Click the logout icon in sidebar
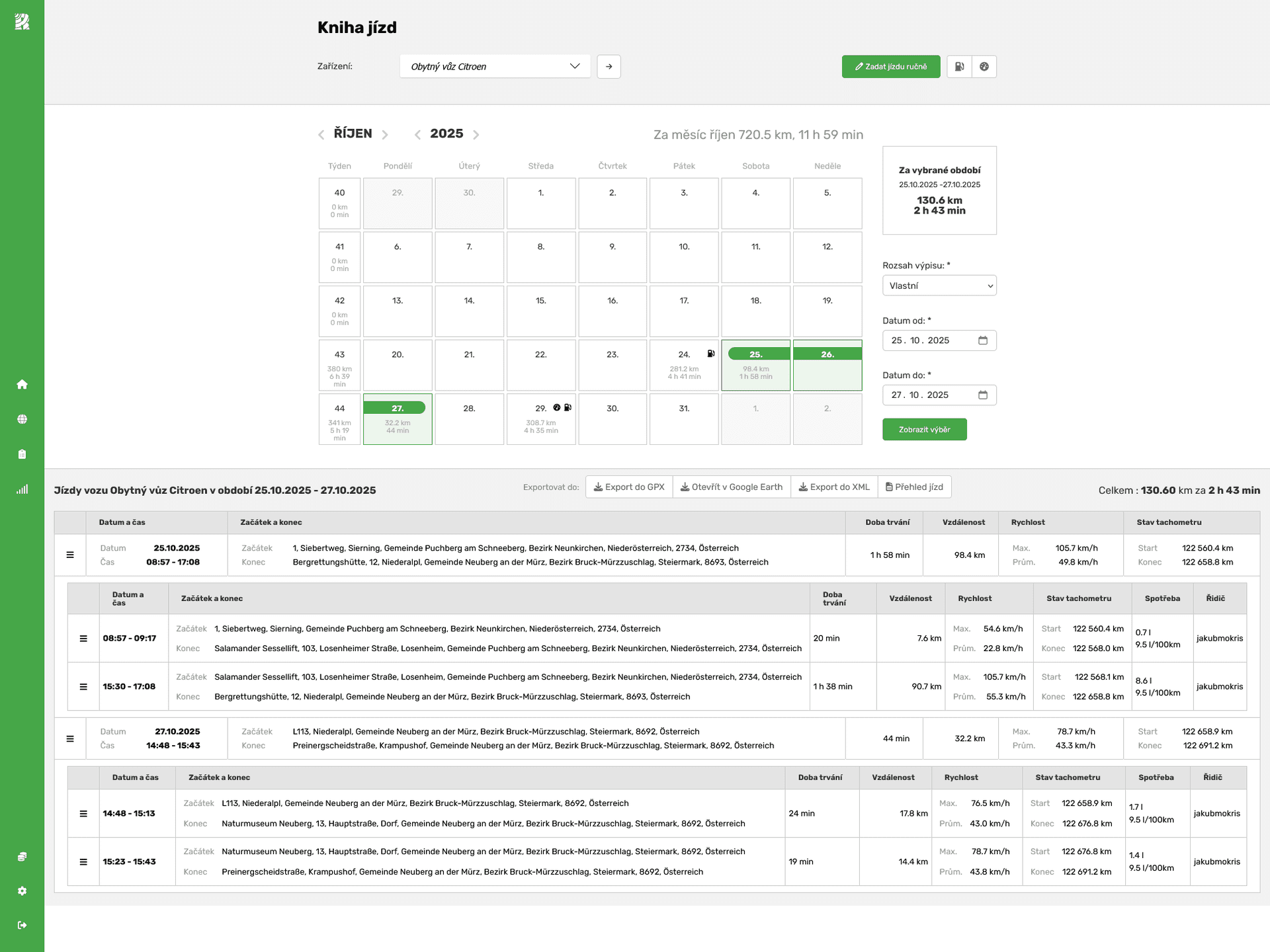Viewport: 1270px width, 952px height. (x=22, y=925)
